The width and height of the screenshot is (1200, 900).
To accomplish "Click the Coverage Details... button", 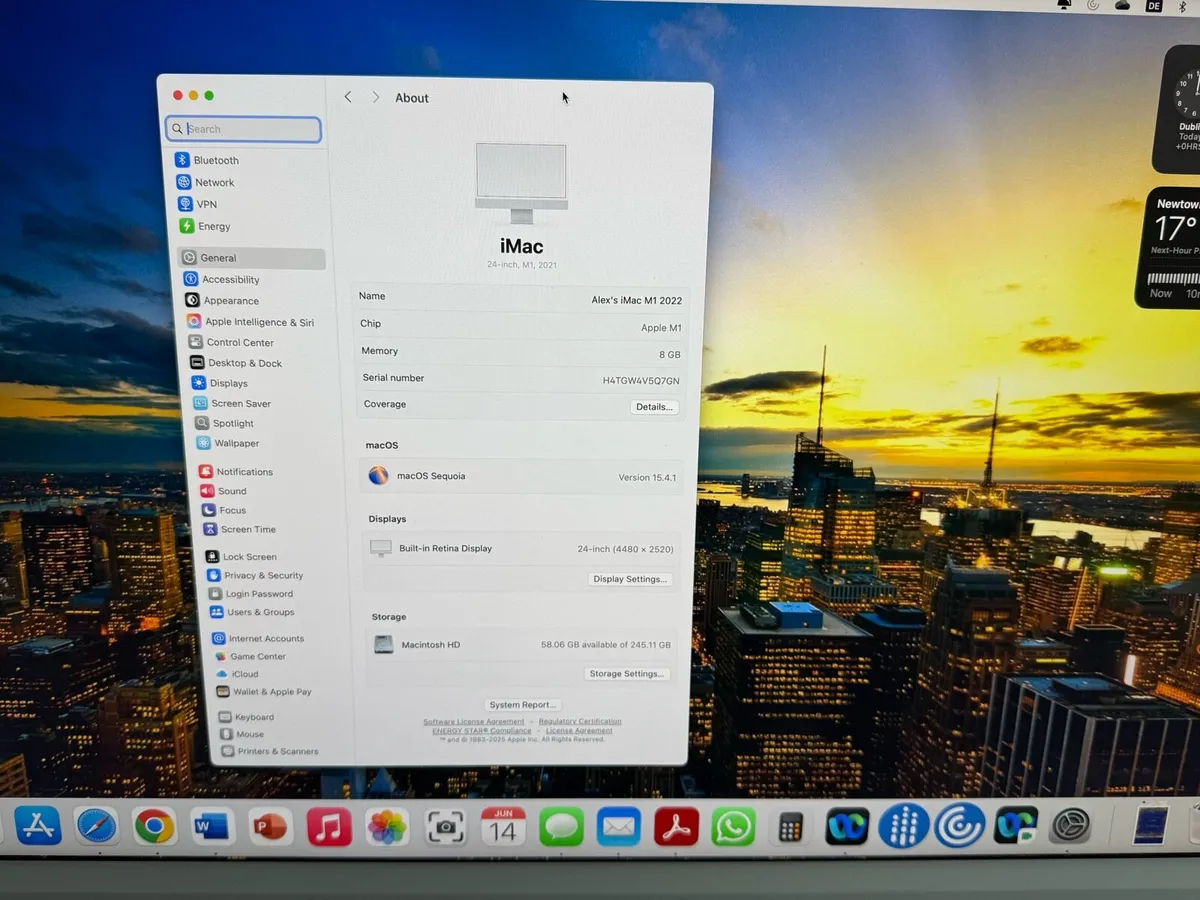I will (x=655, y=407).
